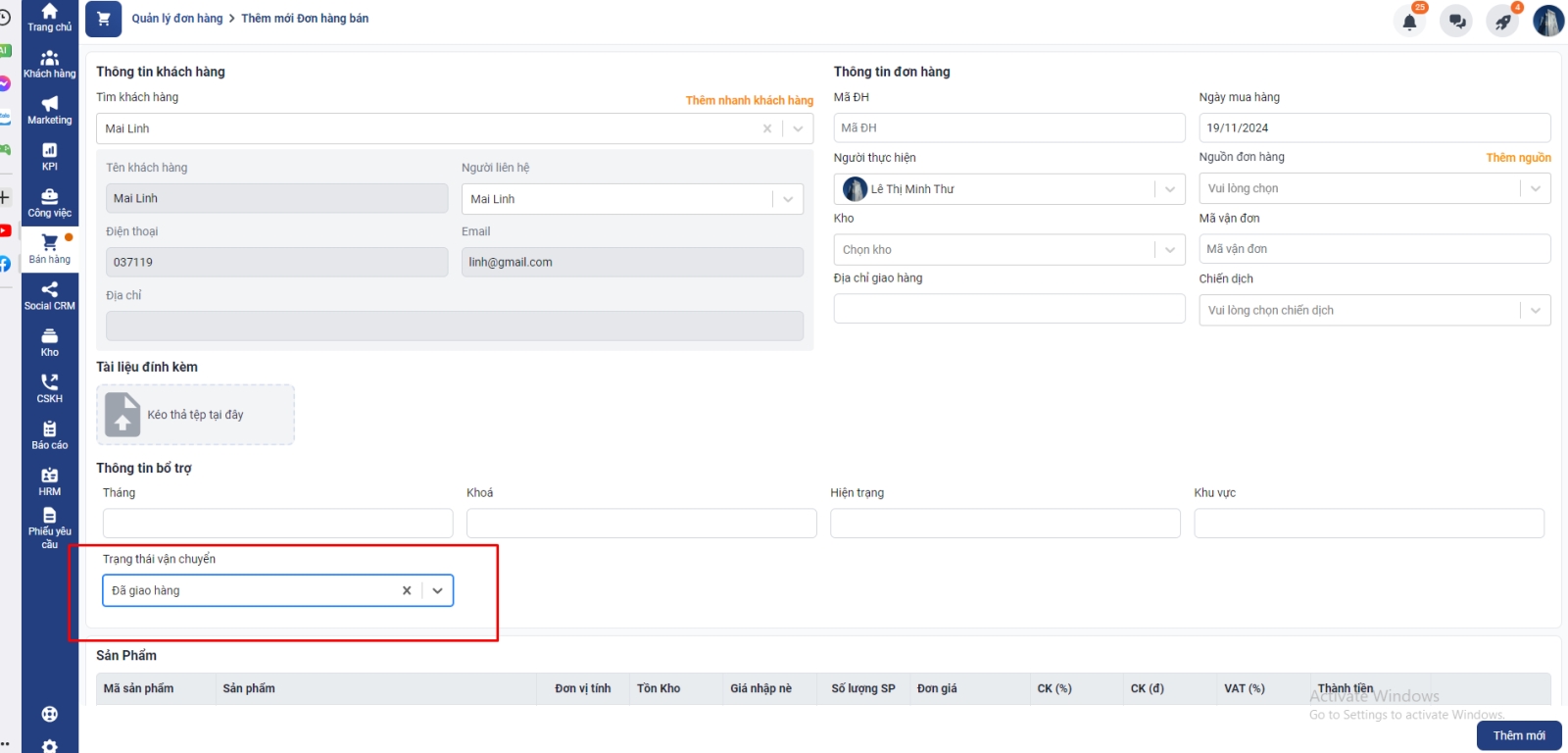Open the Settings gear in sidebar
Screen dimensions: 1568x753
point(49,746)
